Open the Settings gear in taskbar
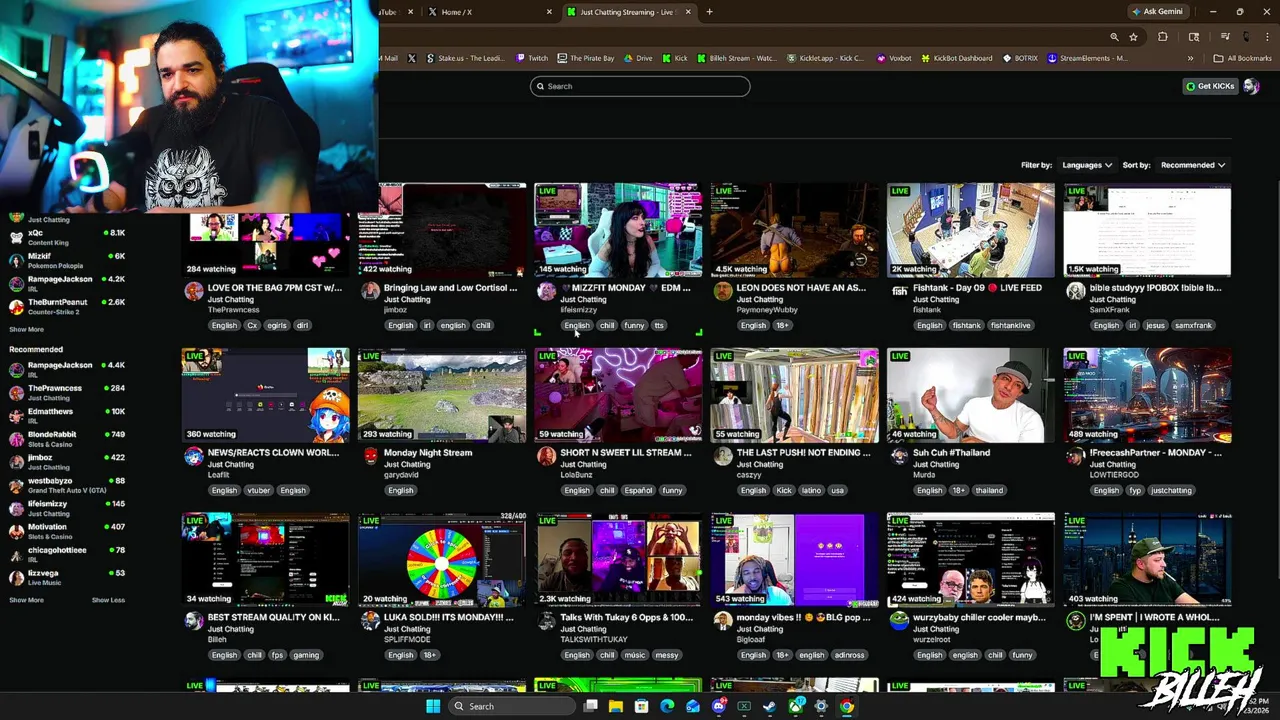Viewport: 1280px width, 720px height. (821, 706)
